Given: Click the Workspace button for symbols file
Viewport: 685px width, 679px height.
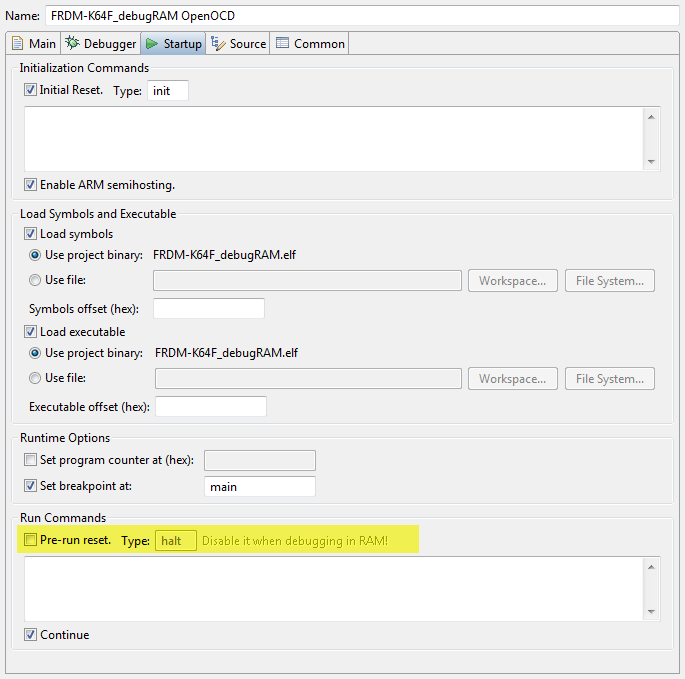Looking at the screenshot, I should point(512,281).
